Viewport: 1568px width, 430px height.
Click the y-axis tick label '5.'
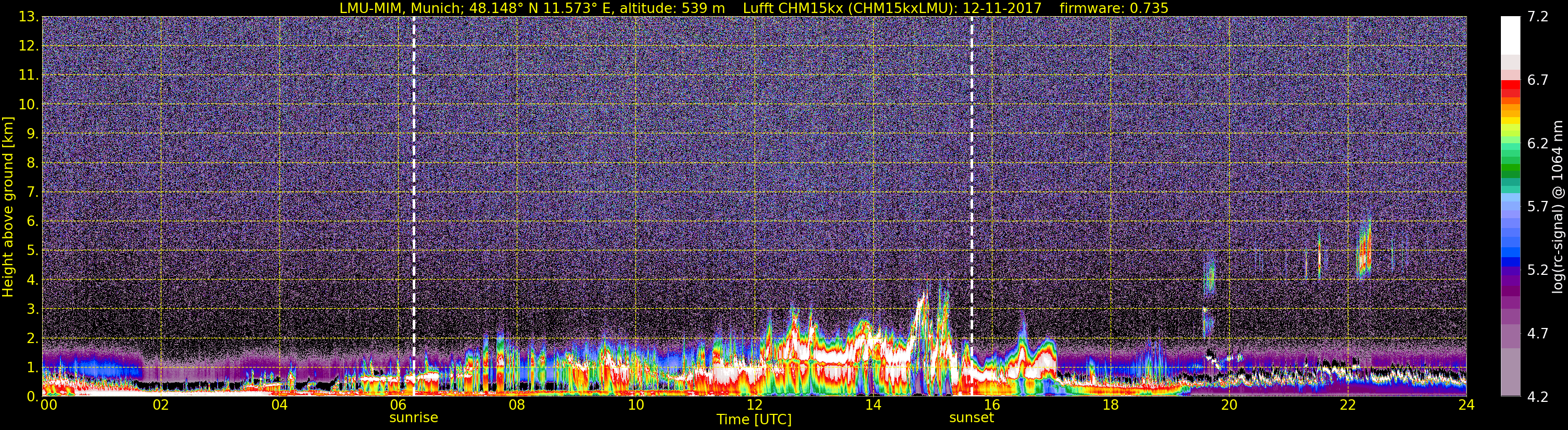[33, 250]
